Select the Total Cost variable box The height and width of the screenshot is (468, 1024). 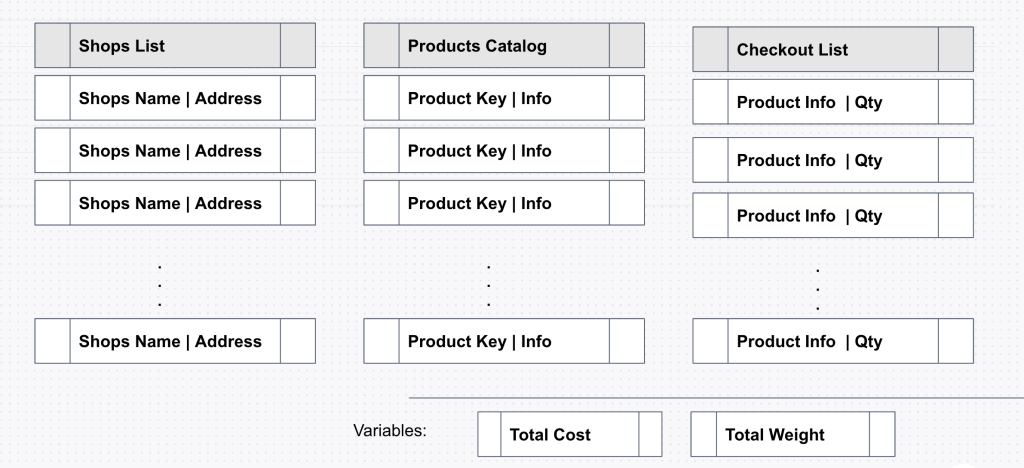(569, 435)
